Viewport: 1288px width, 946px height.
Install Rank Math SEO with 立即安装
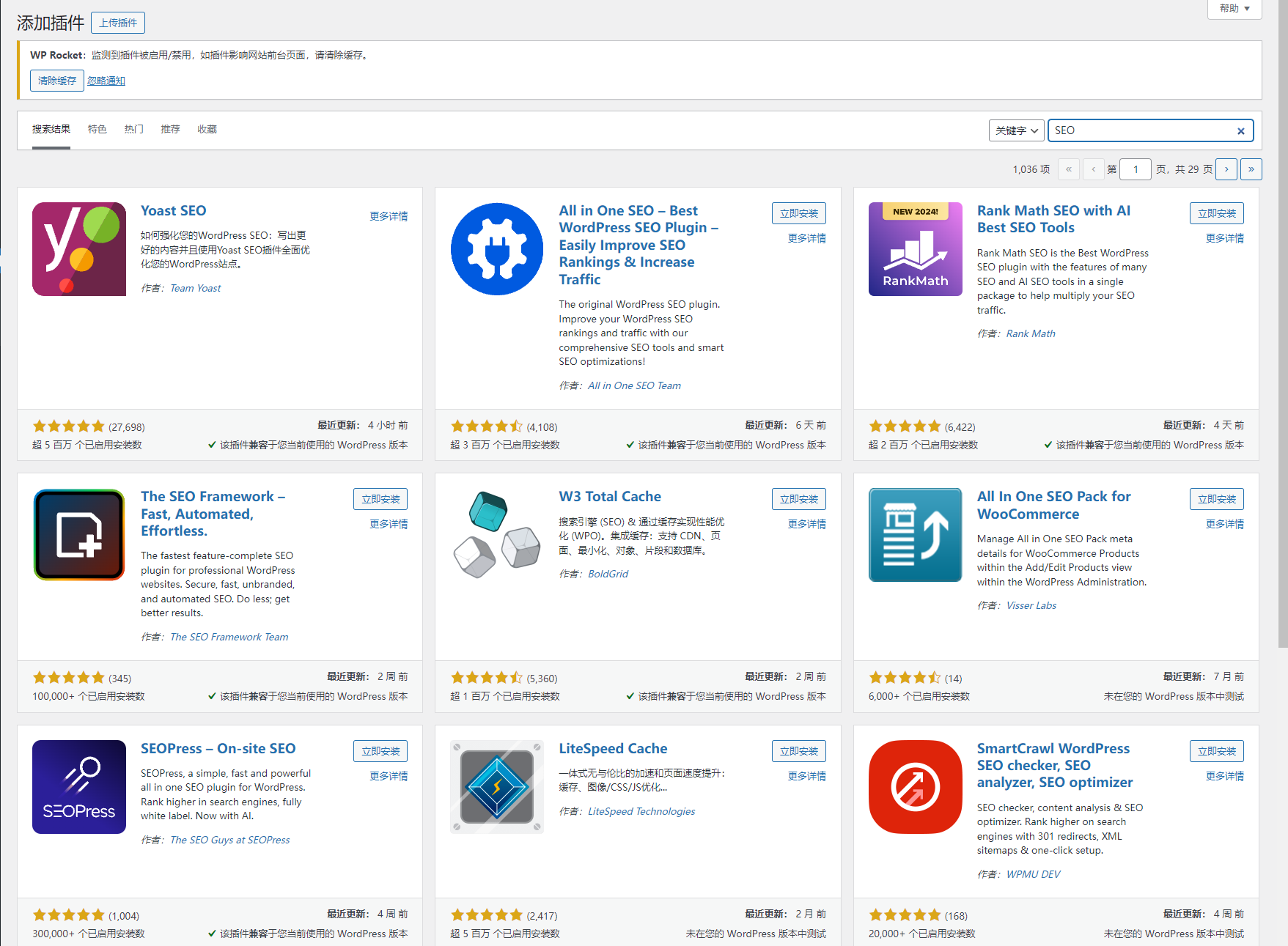(x=1216, y=213)
